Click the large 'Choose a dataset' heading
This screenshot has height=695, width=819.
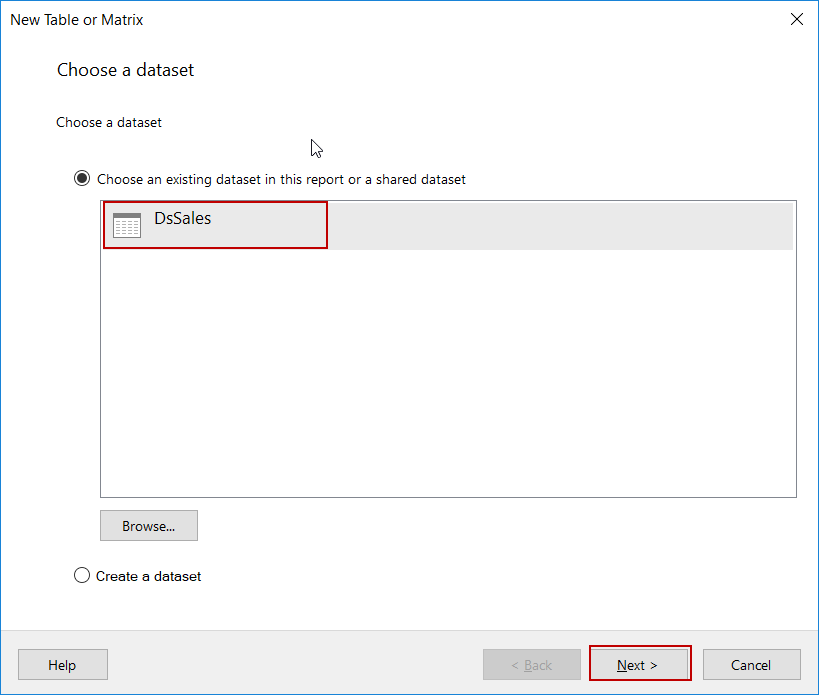tap(125, 70)
